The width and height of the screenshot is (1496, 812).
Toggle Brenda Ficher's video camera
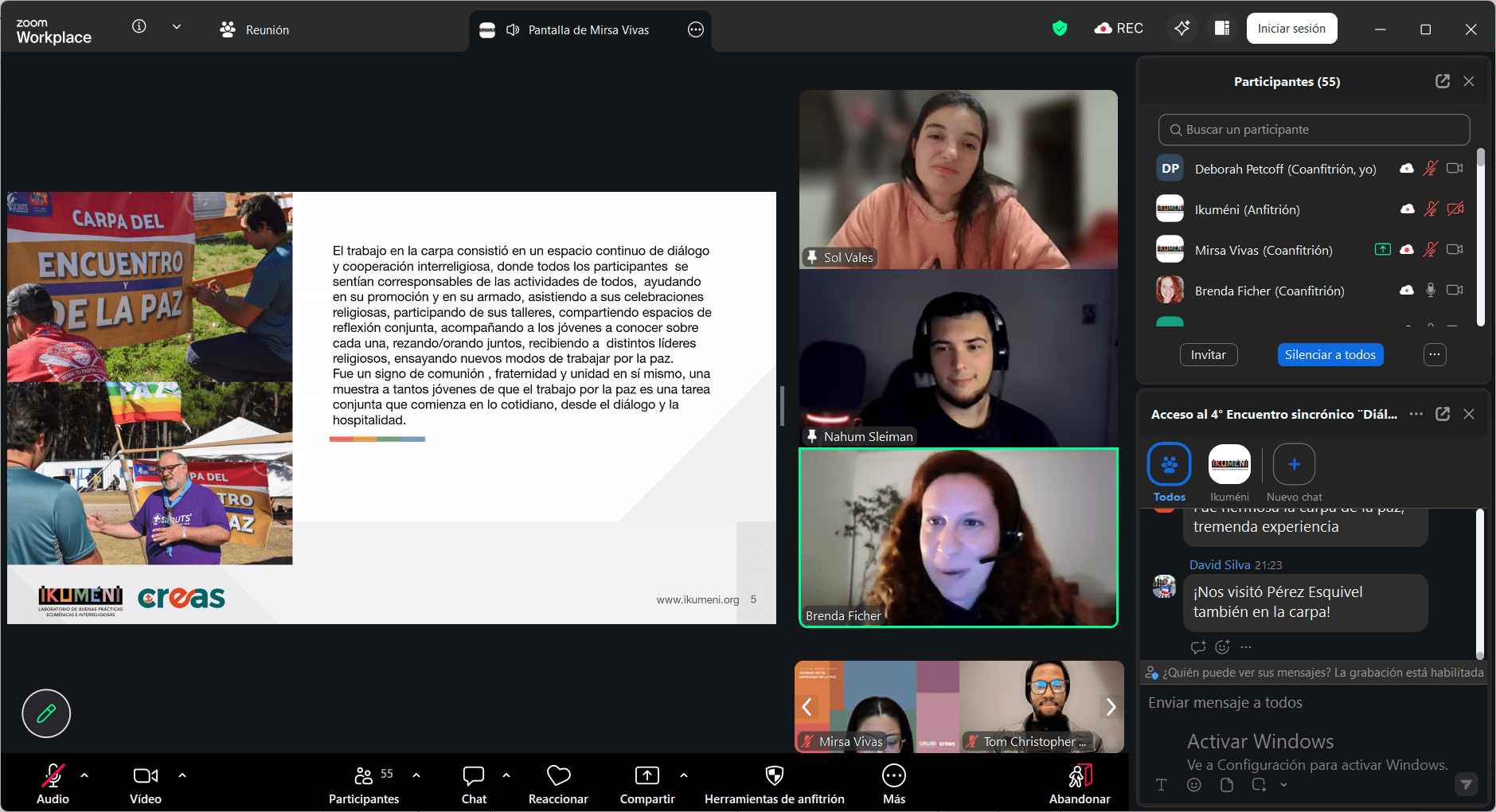tap(1455, 291)
